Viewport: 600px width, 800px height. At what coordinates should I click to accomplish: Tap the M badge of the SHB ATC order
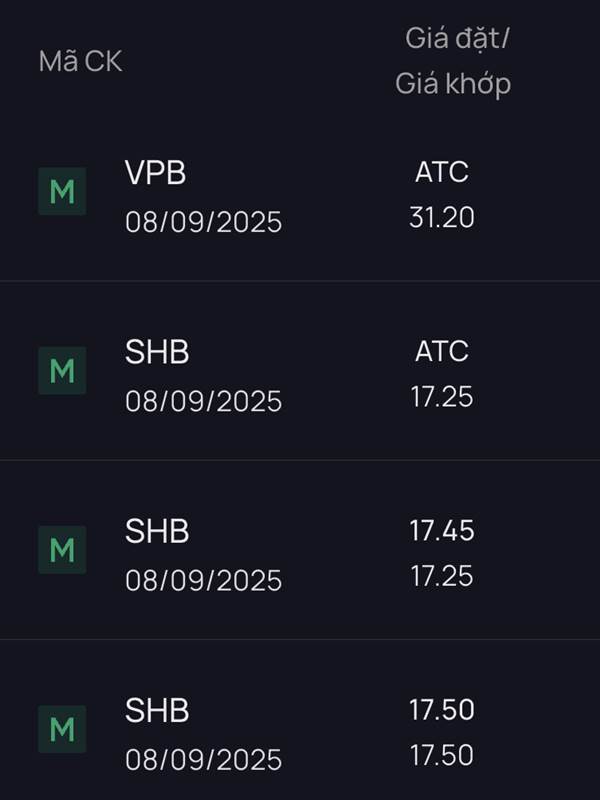coord(62,370)
